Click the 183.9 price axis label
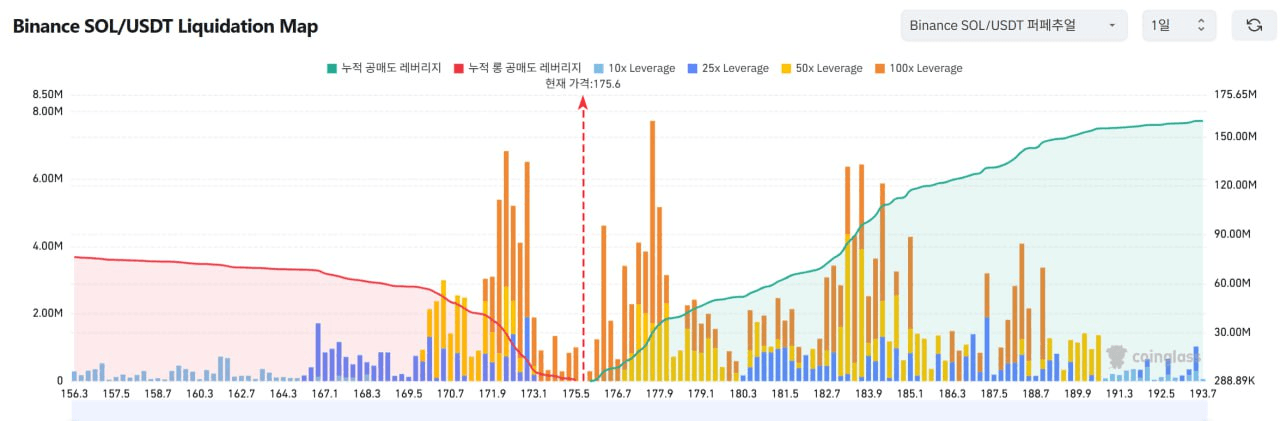Viewport: 1280px width, 421px height. (x=869, y=394)
